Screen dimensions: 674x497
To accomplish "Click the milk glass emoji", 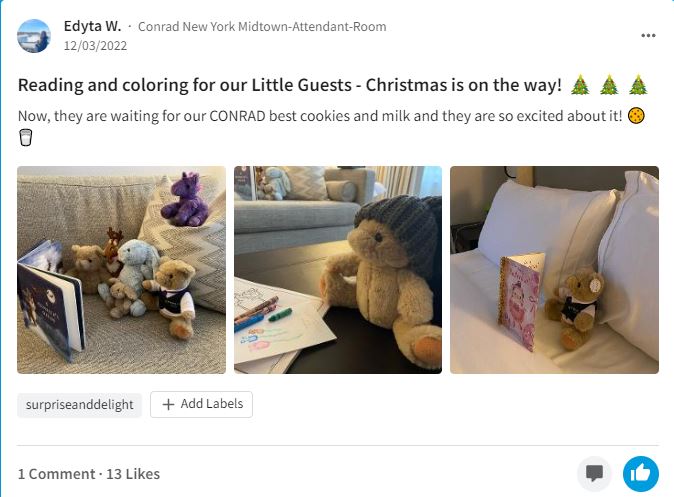I will (x=26, y=138).
